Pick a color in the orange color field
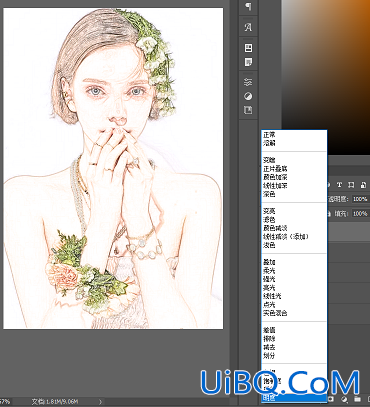The width and height of the screenshot is (370, 407). click(x=326, y=77)
